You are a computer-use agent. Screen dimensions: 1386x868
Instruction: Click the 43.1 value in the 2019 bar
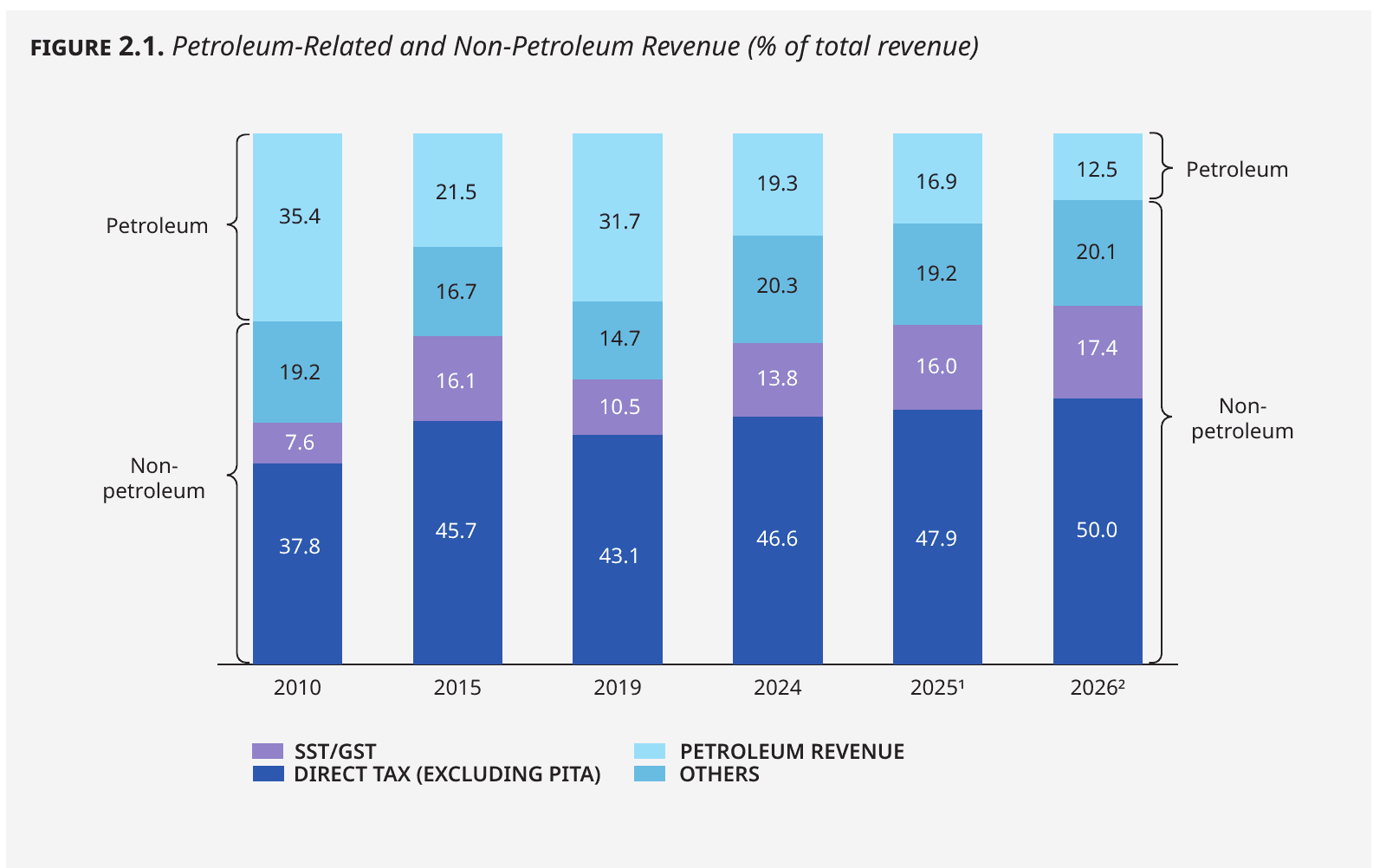tap(619, 556)
